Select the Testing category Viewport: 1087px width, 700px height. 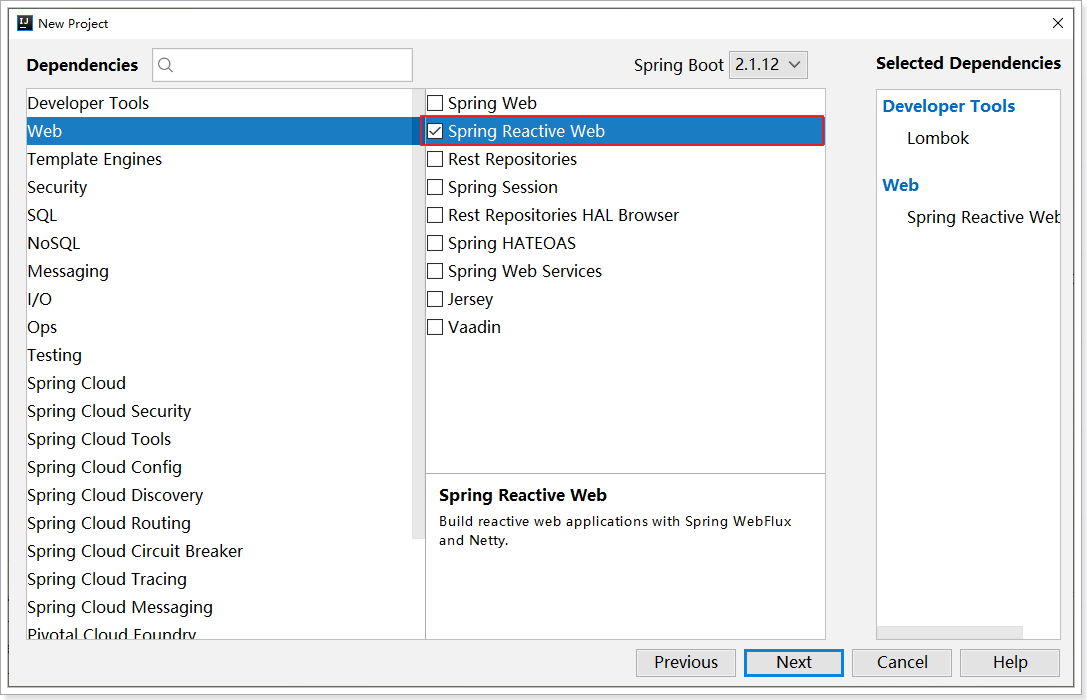[219, 356]
